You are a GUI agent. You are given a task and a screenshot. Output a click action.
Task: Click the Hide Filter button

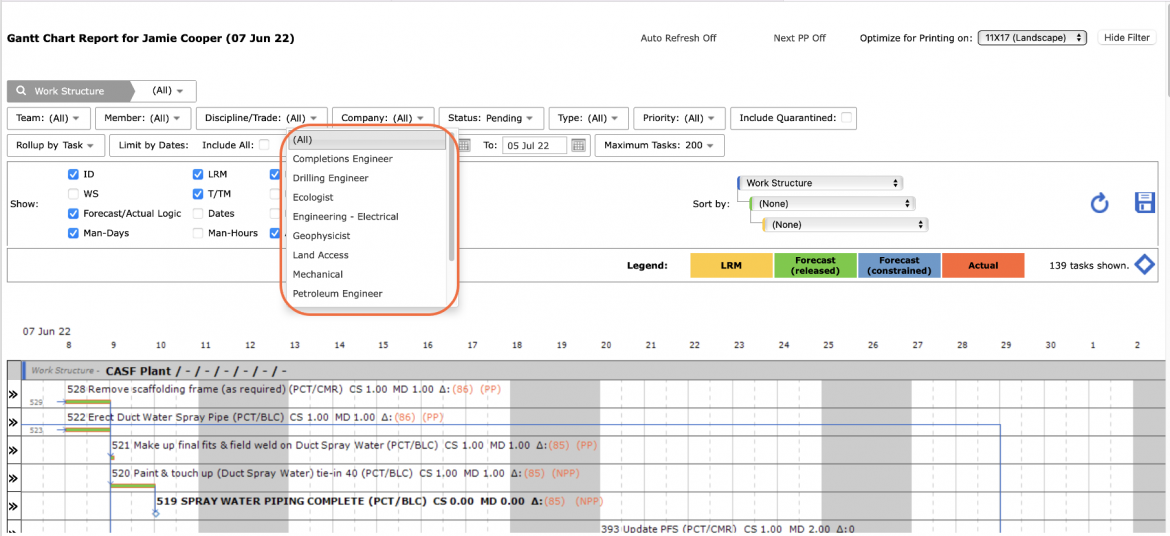[1127, 37]
